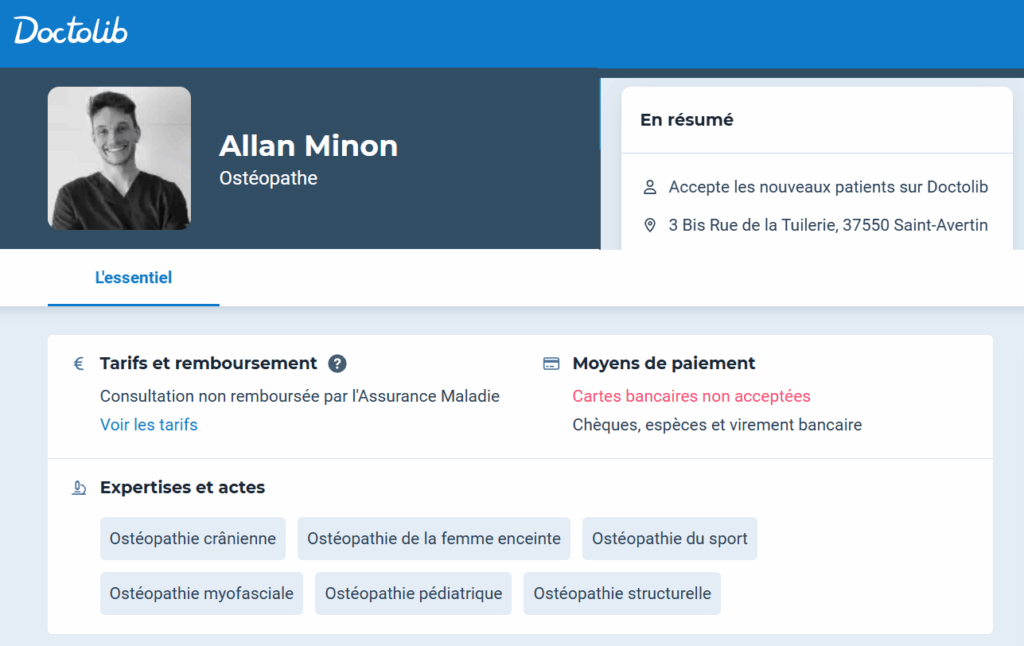1024x646 pixels.
Task: Click the credit card icon by Moyens de paiement
Action: [x=551, y=364]
